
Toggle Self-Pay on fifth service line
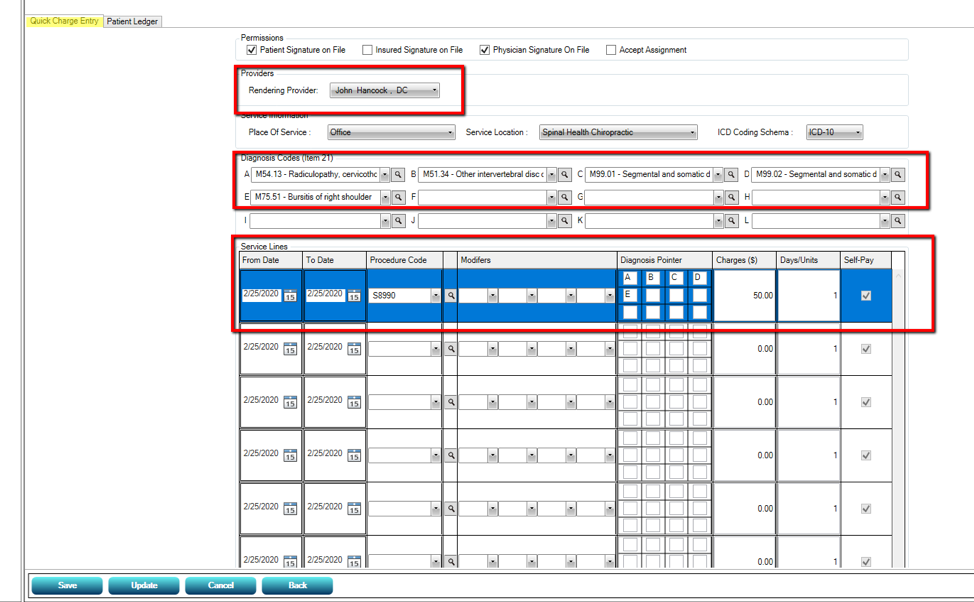pyautogui.click(x=866, y=509)
